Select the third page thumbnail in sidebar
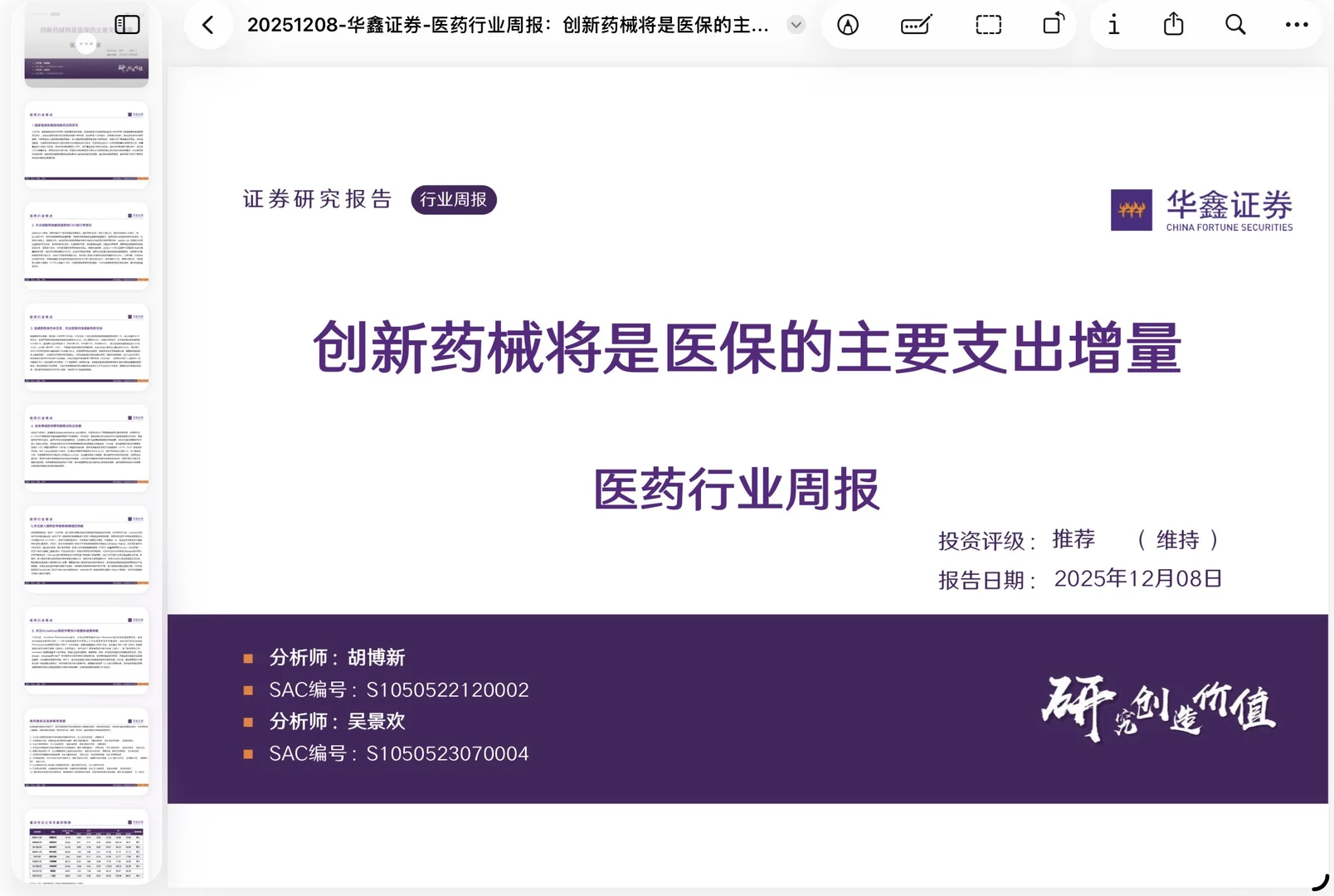The height and width of the screenshot is (896, 1334). coord(85,246)
